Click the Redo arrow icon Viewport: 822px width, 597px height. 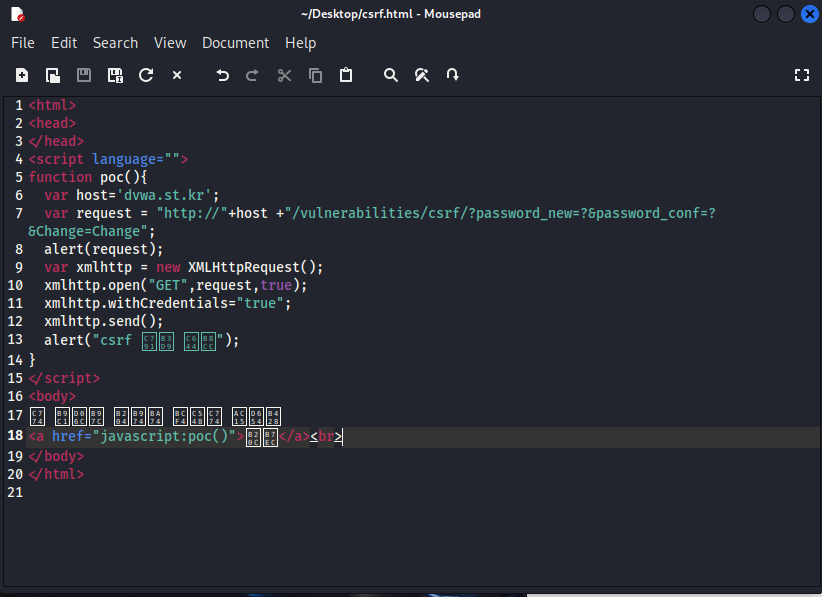click(252, 75)
